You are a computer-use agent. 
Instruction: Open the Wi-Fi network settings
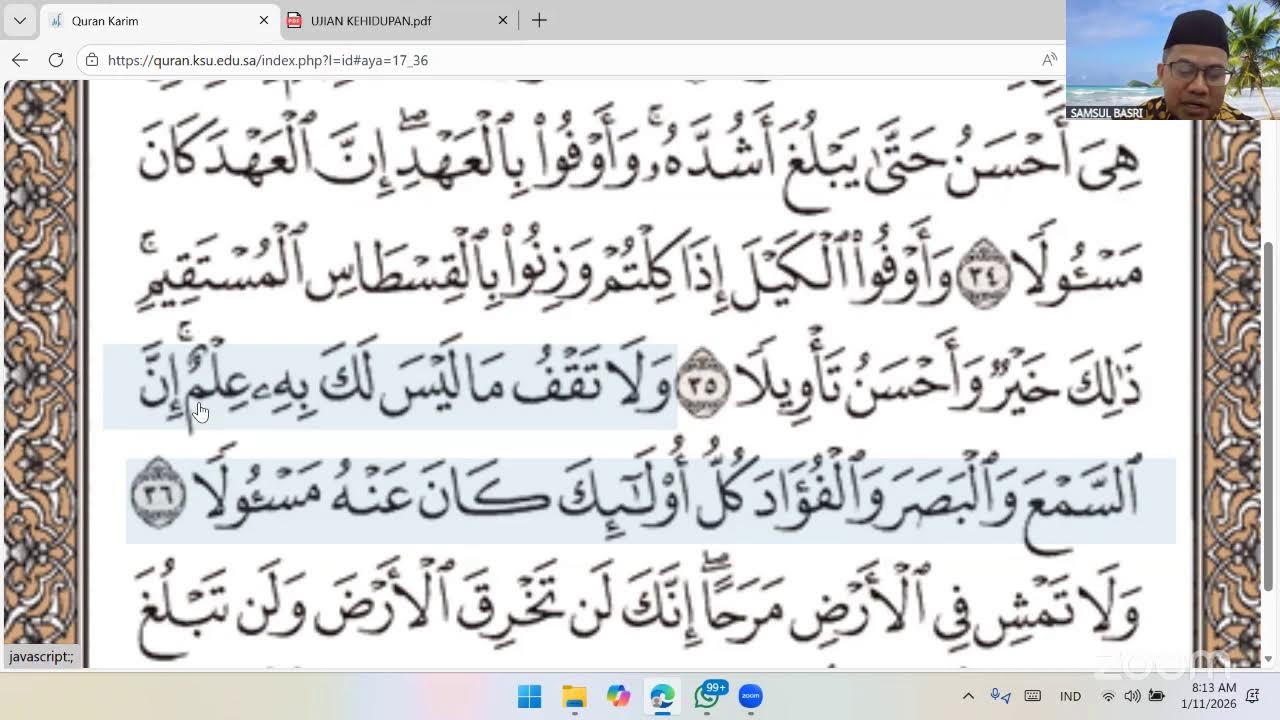tap(1108, 696)
